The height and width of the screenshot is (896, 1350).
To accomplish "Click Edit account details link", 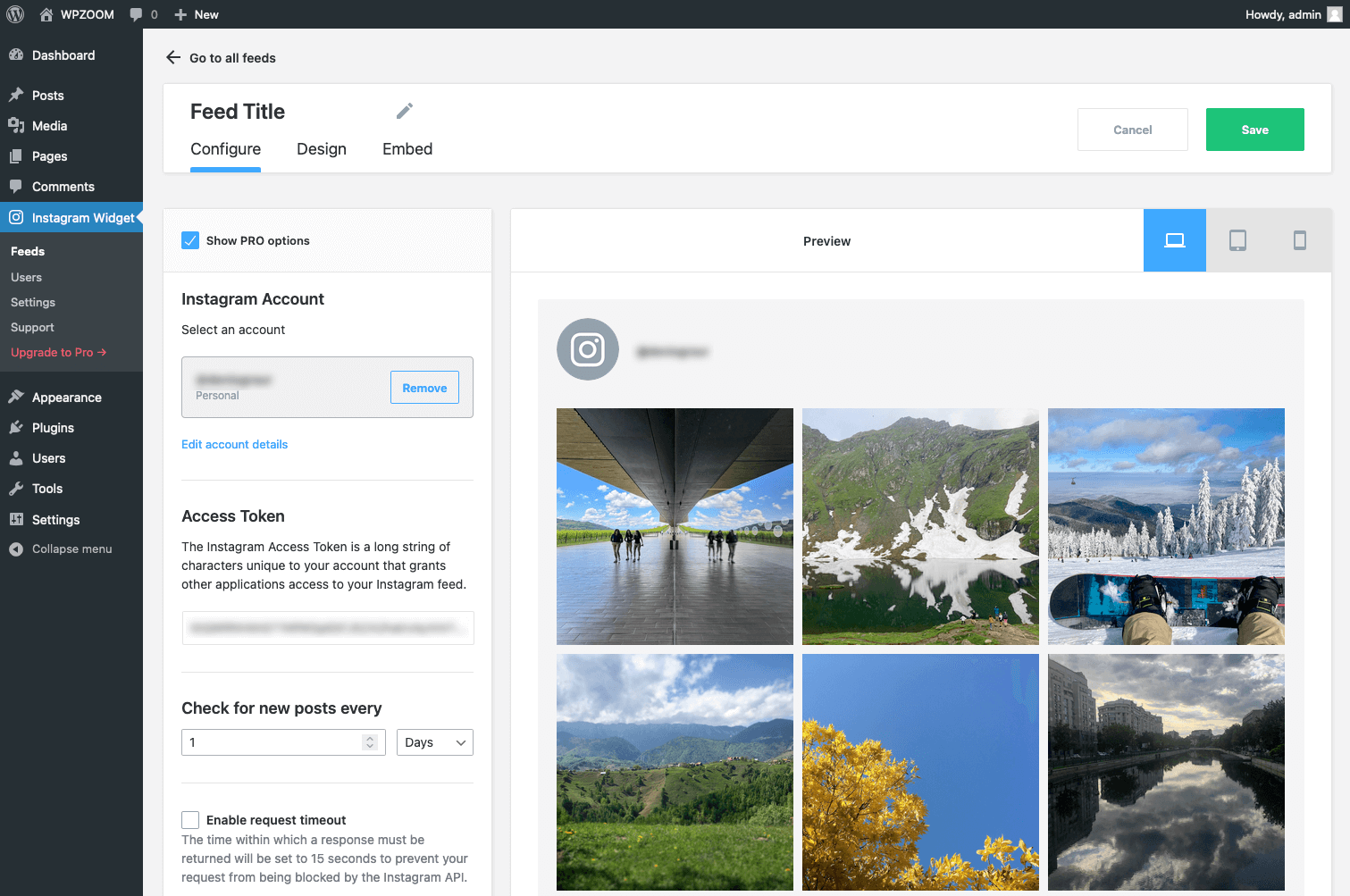I will point(235,444).
